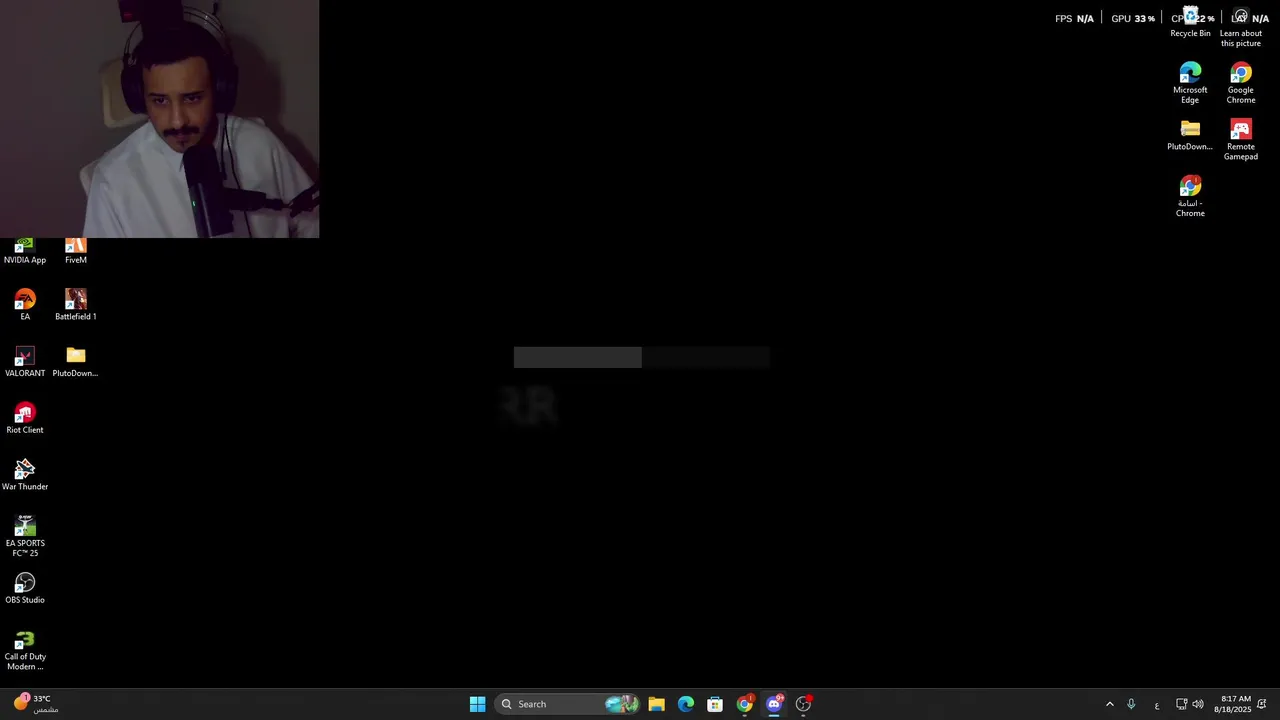Select the PlutoDown folder beside Remote Gamepad
The height and width of the screenshot is (720, 1280).
click(x=1190, y=135)
